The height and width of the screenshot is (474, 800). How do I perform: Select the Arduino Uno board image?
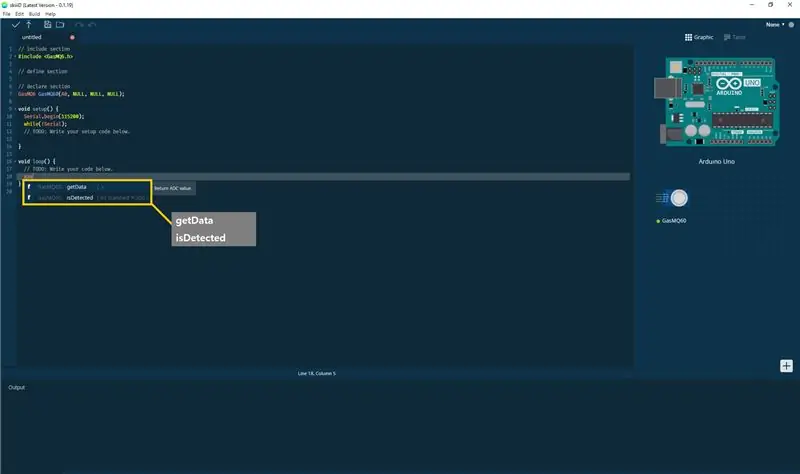tap(717, 102)
